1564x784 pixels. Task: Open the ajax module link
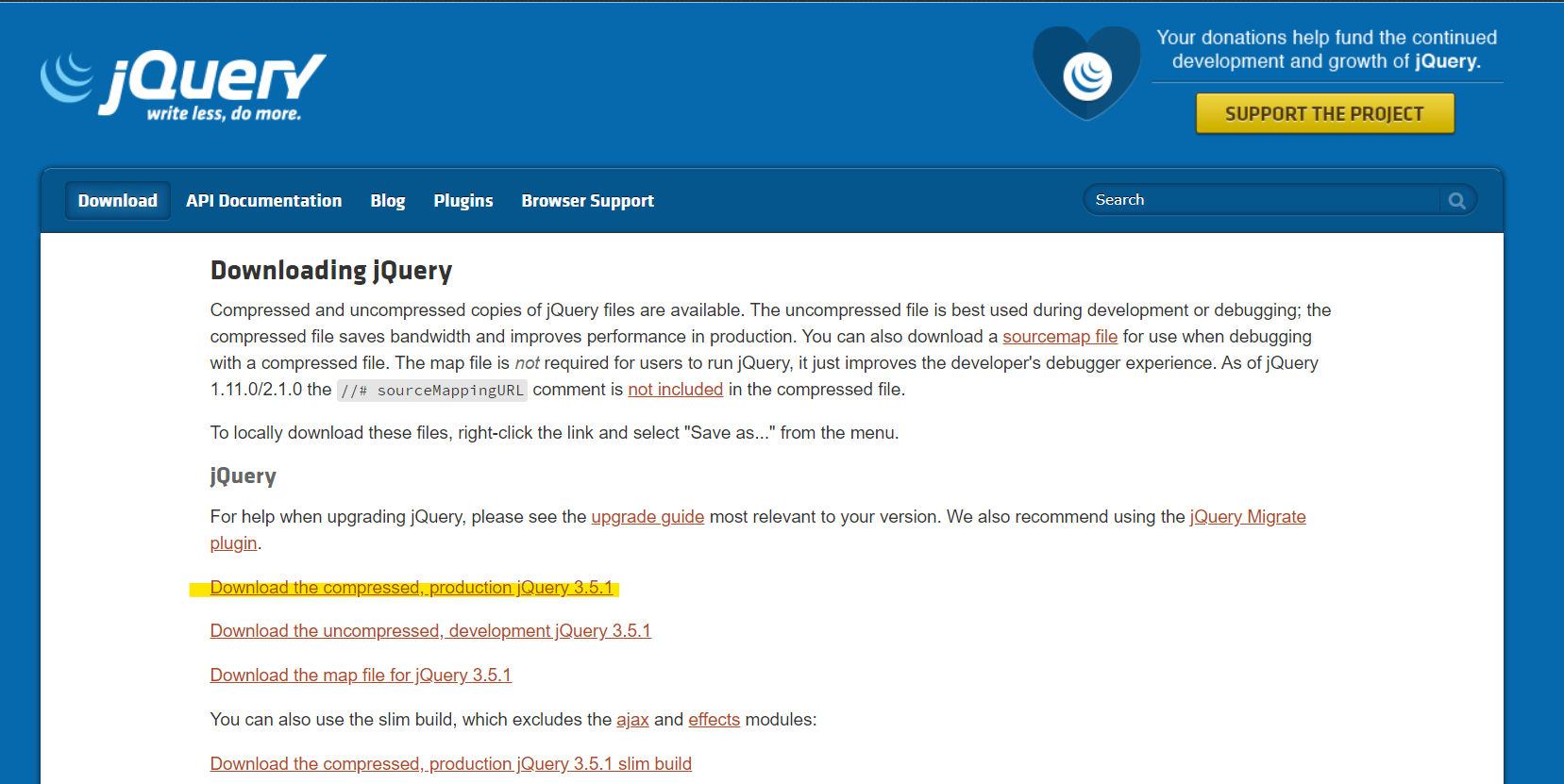(632, 720)
